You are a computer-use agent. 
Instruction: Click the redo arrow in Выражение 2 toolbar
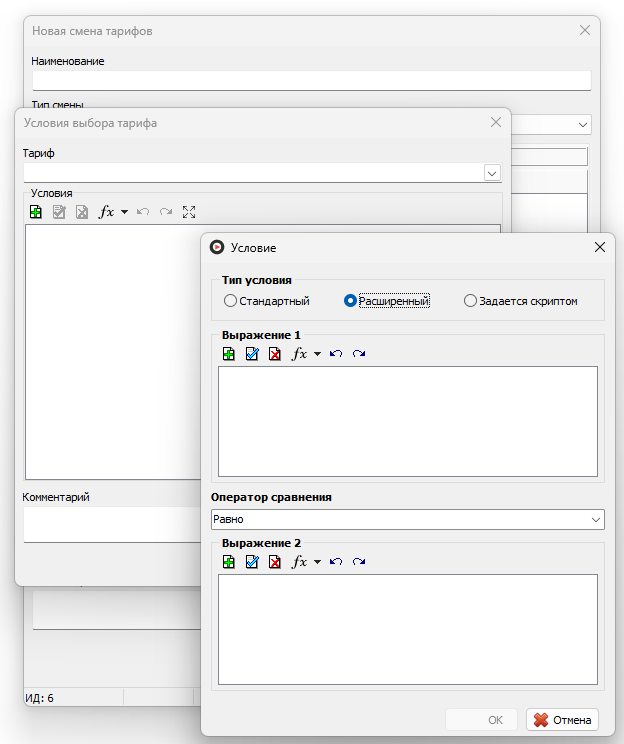[359, 562]
